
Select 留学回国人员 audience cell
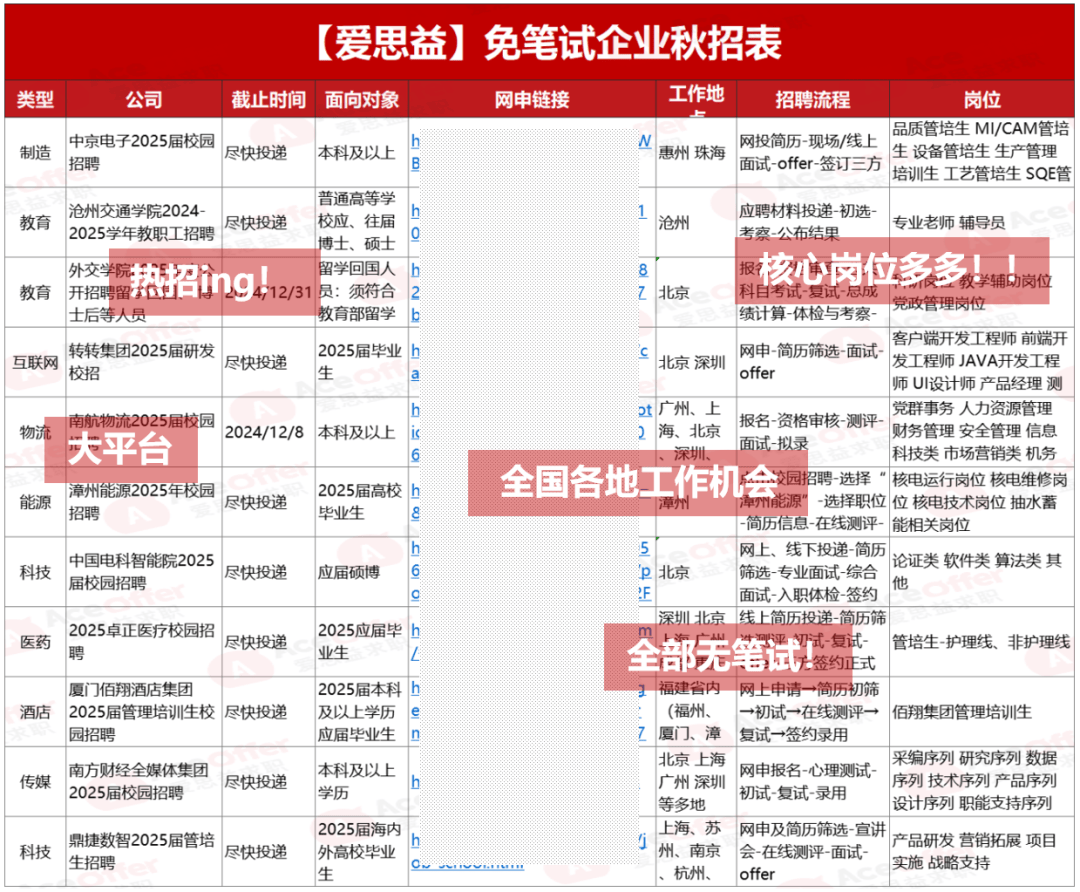(x=362, y=292)
